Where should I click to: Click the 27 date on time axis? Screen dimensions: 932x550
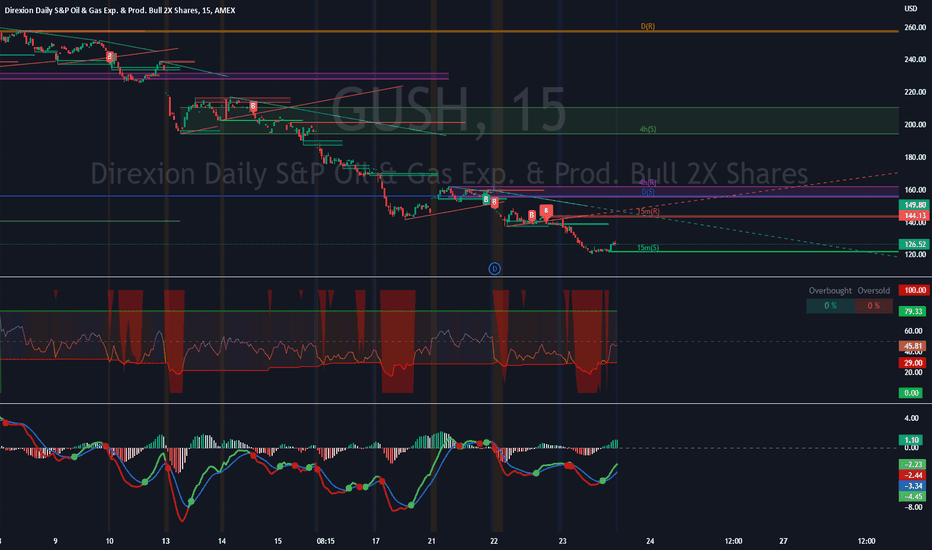[783, 541]
